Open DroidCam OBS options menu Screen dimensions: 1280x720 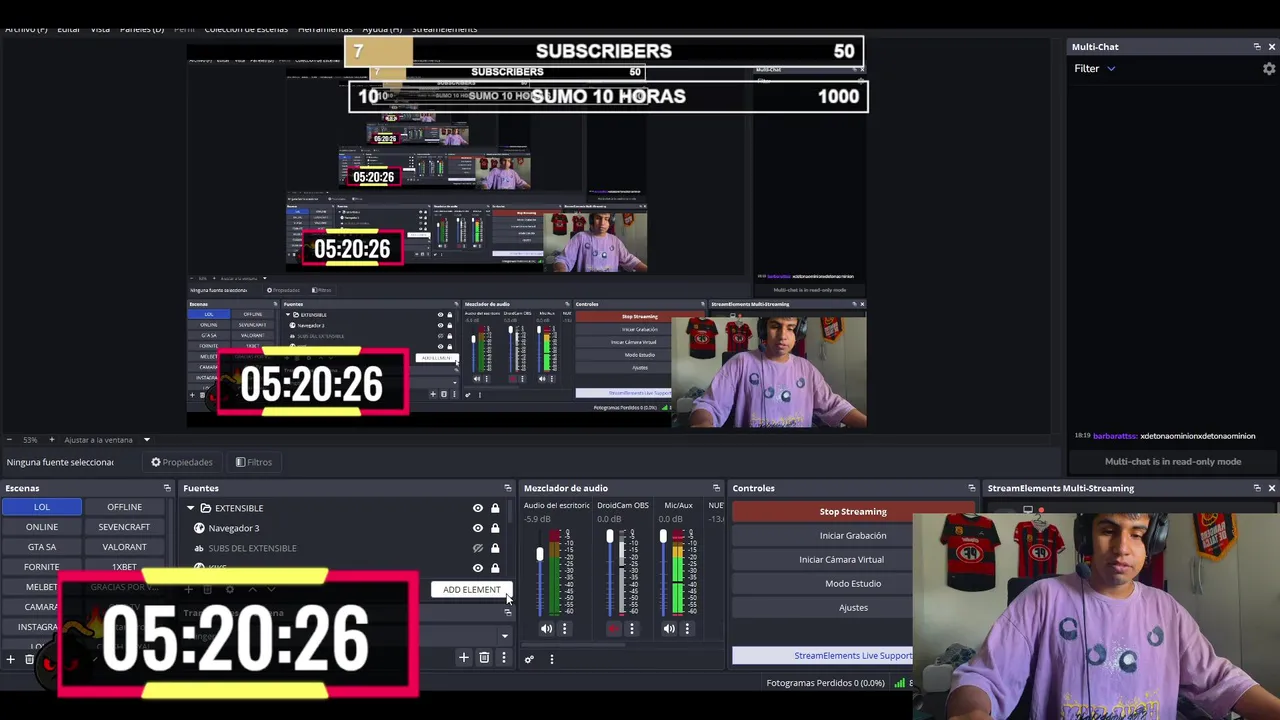631,629
